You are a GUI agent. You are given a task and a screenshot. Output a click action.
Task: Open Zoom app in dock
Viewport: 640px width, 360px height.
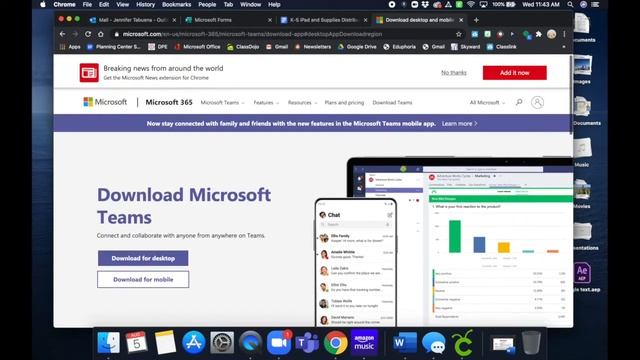pos(279,342)
